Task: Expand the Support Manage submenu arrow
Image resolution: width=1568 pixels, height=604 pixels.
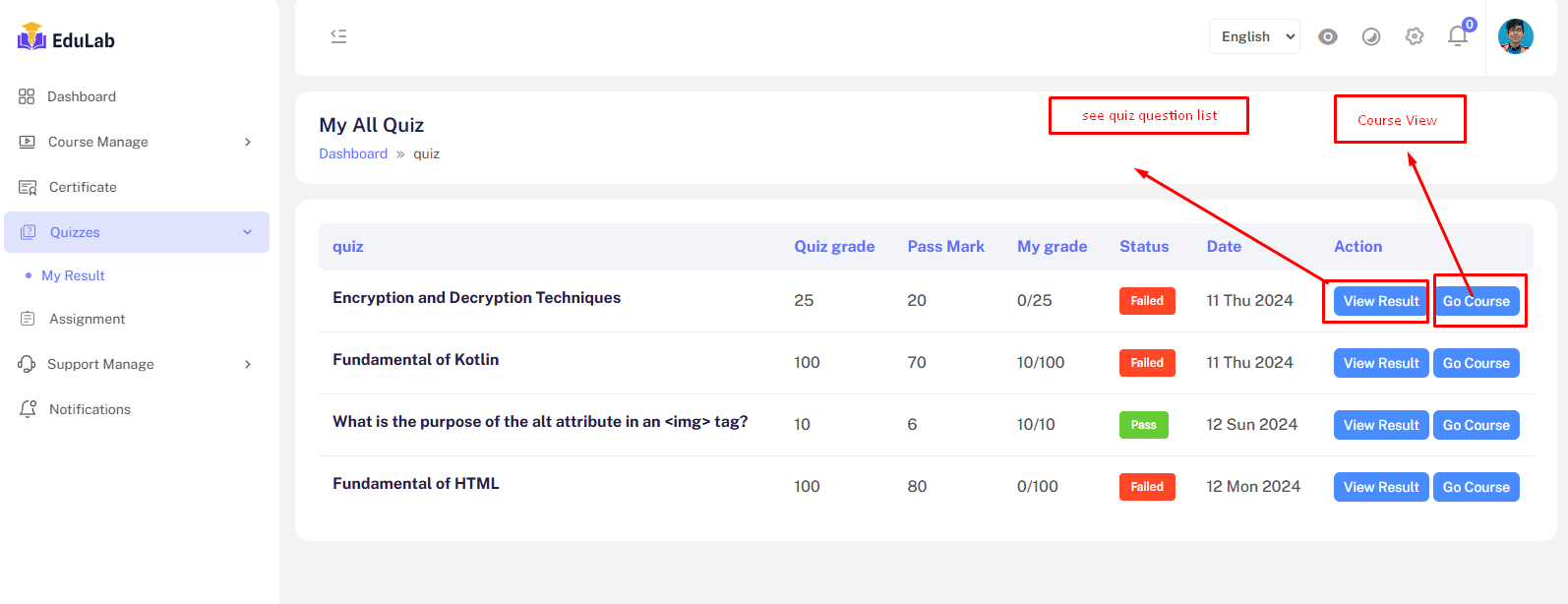Action: (x=248, y=364)
